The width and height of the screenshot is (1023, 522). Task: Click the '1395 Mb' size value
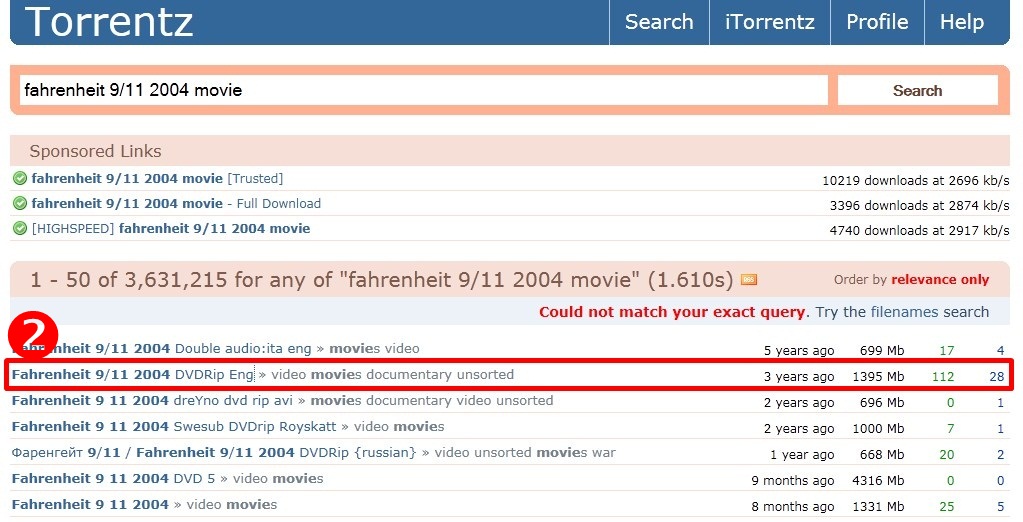pyautogui.click(x=878, y=376)
